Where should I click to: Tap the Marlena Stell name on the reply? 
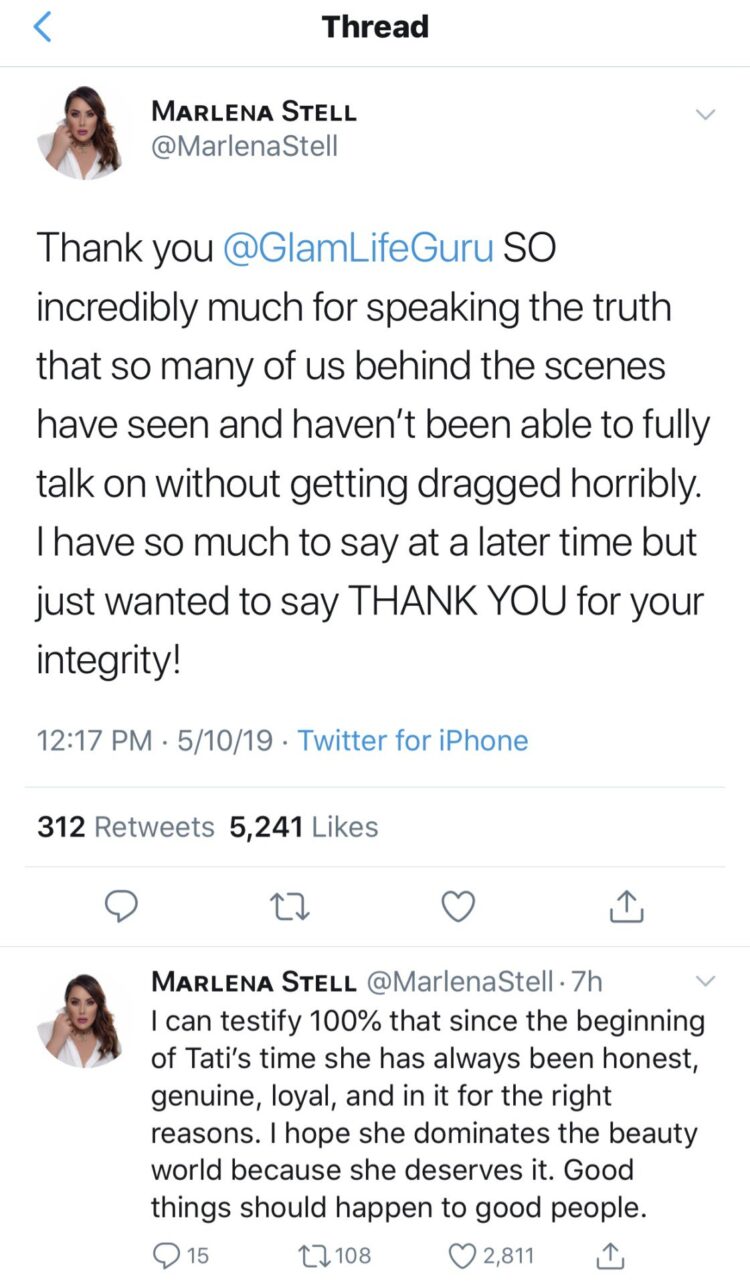point(255,982)
